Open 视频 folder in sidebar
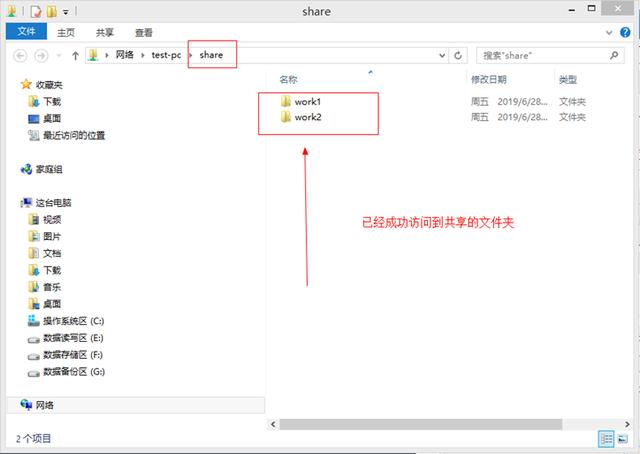The height and width of the screenshot is (454, 640). pyautogui.click(x=45, y=220)
